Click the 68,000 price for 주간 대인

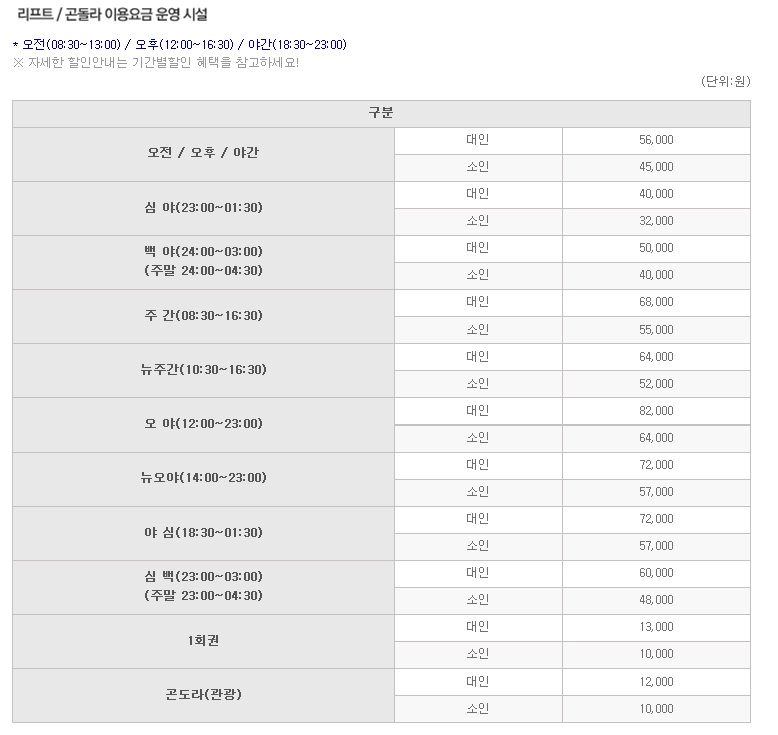pyautogui.click(x=656, y=302)
